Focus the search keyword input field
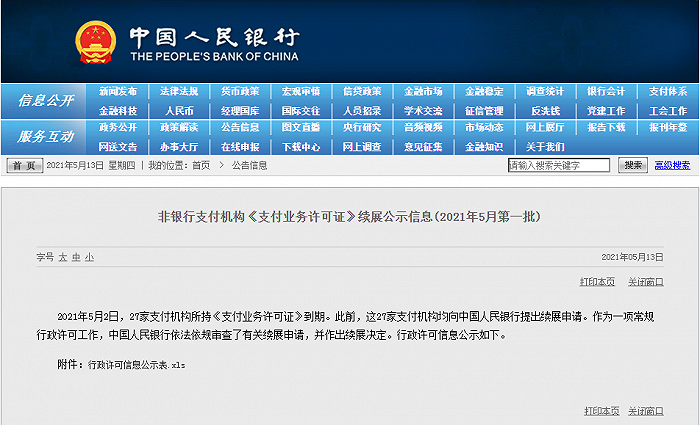 (x=558, y=165)
